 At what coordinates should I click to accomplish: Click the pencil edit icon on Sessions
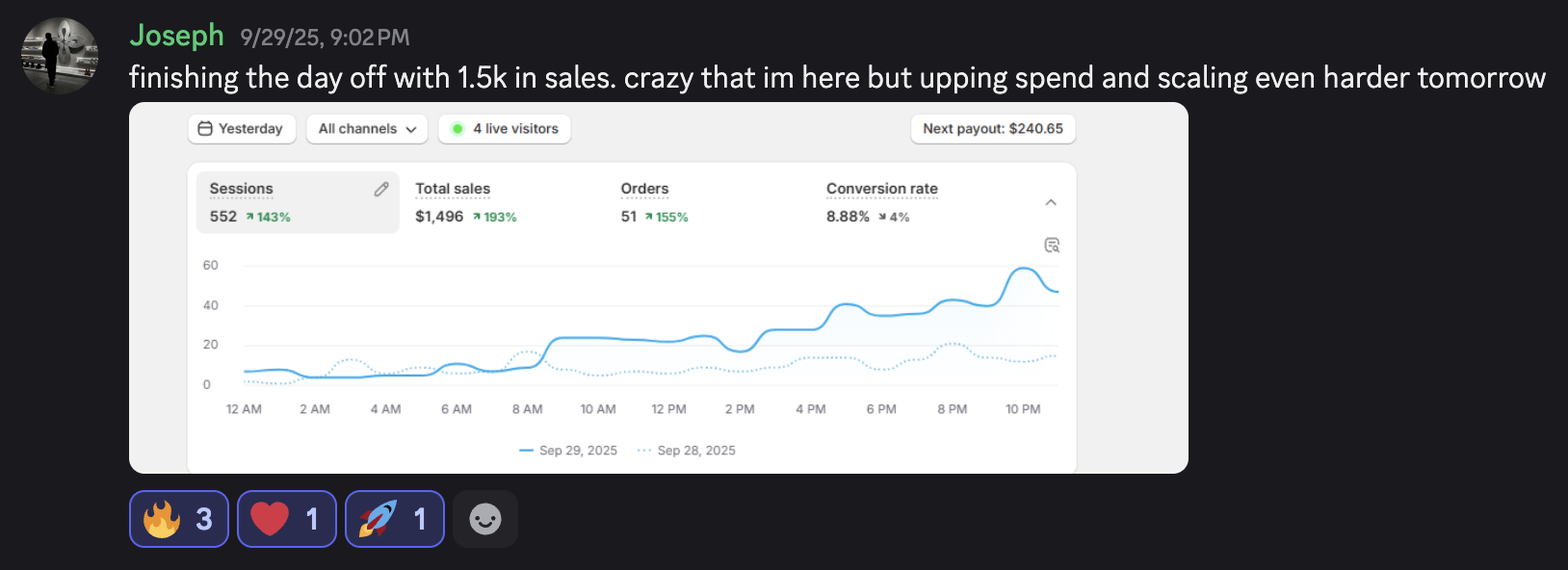coord(381,190)
